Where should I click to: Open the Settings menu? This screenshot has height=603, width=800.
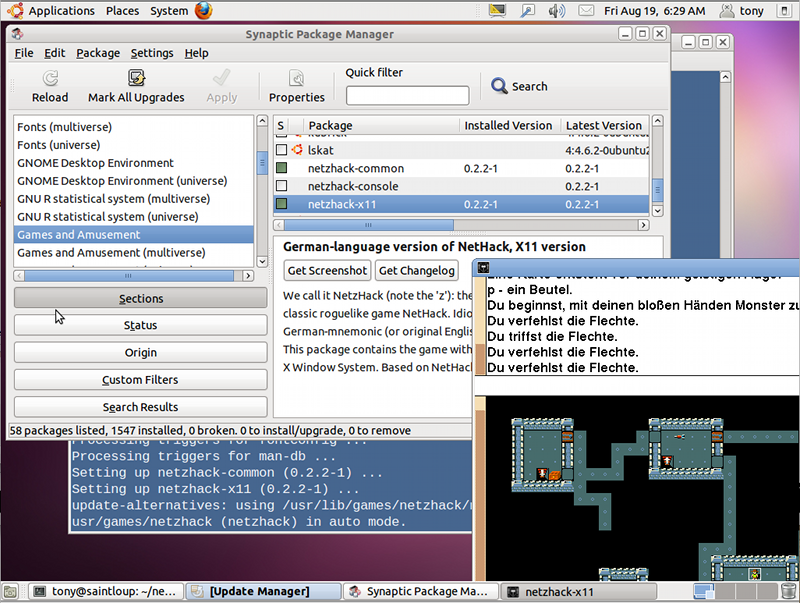(152, 53)
